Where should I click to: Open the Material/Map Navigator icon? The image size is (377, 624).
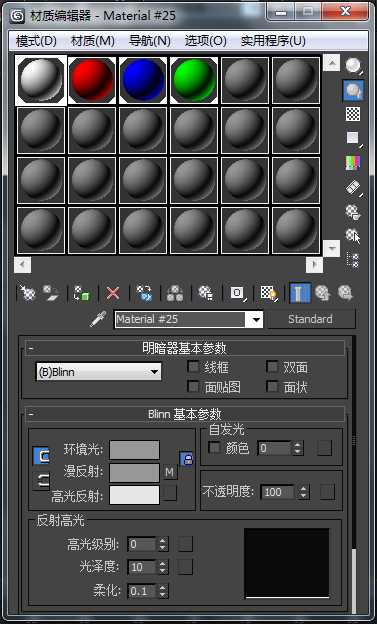point(353,260)
